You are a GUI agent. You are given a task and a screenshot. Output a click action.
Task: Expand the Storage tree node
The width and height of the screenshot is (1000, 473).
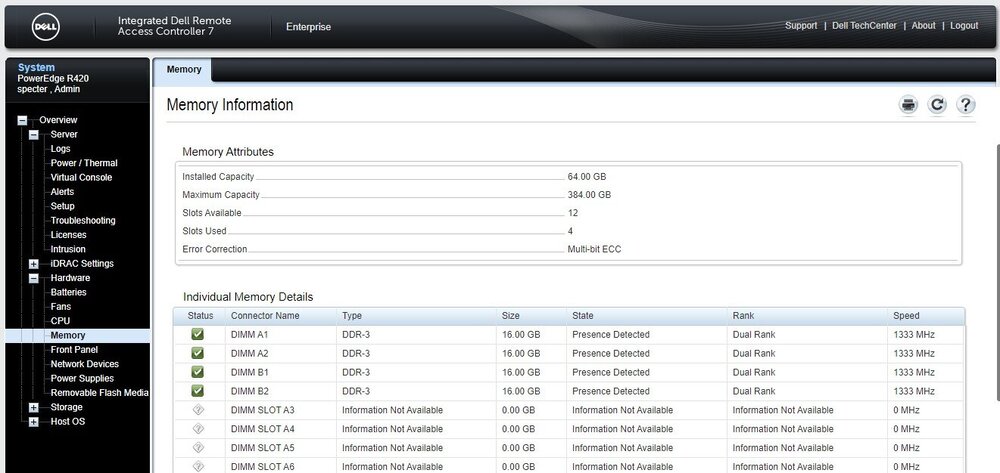34,408
